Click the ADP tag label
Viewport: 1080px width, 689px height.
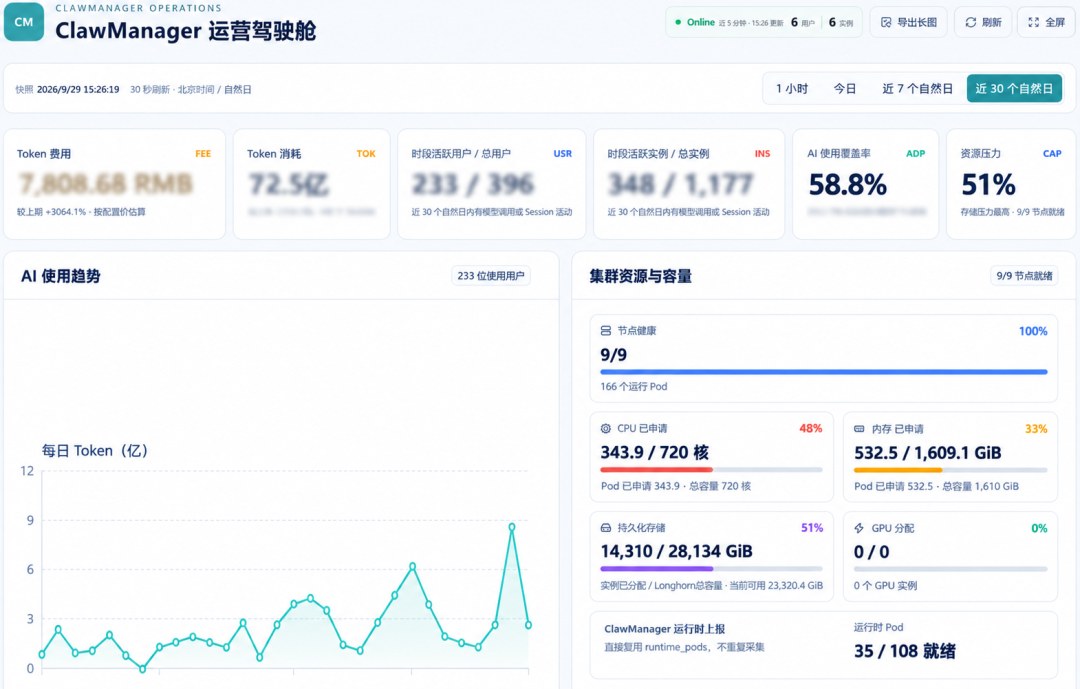point(915,154)
